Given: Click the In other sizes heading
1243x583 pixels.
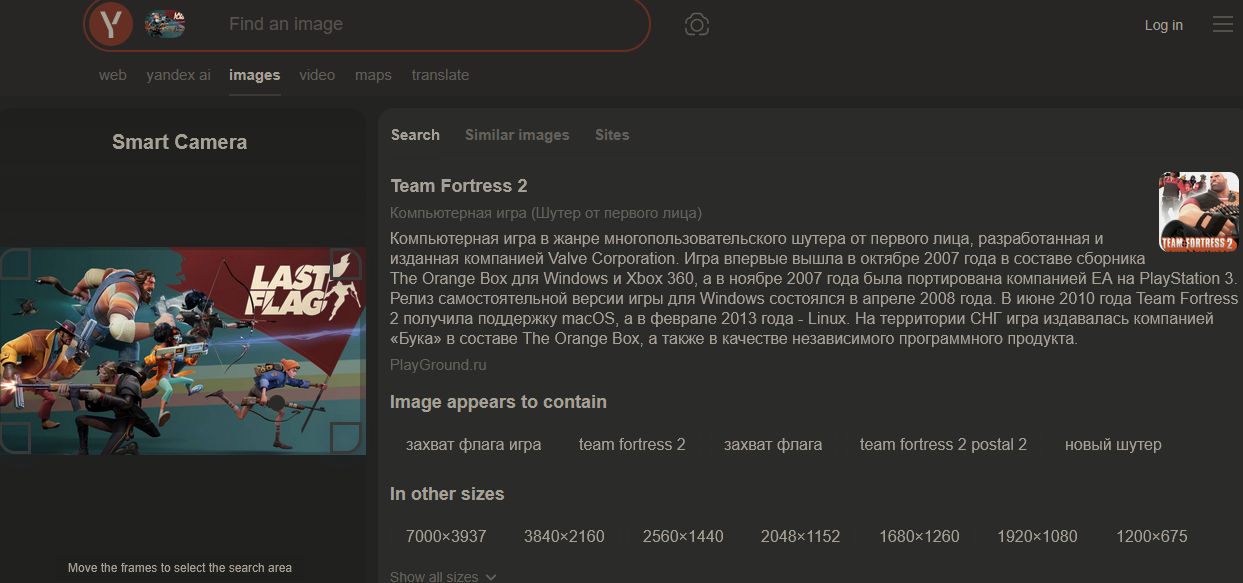Looking at the screenshot, I should [447, 494].
